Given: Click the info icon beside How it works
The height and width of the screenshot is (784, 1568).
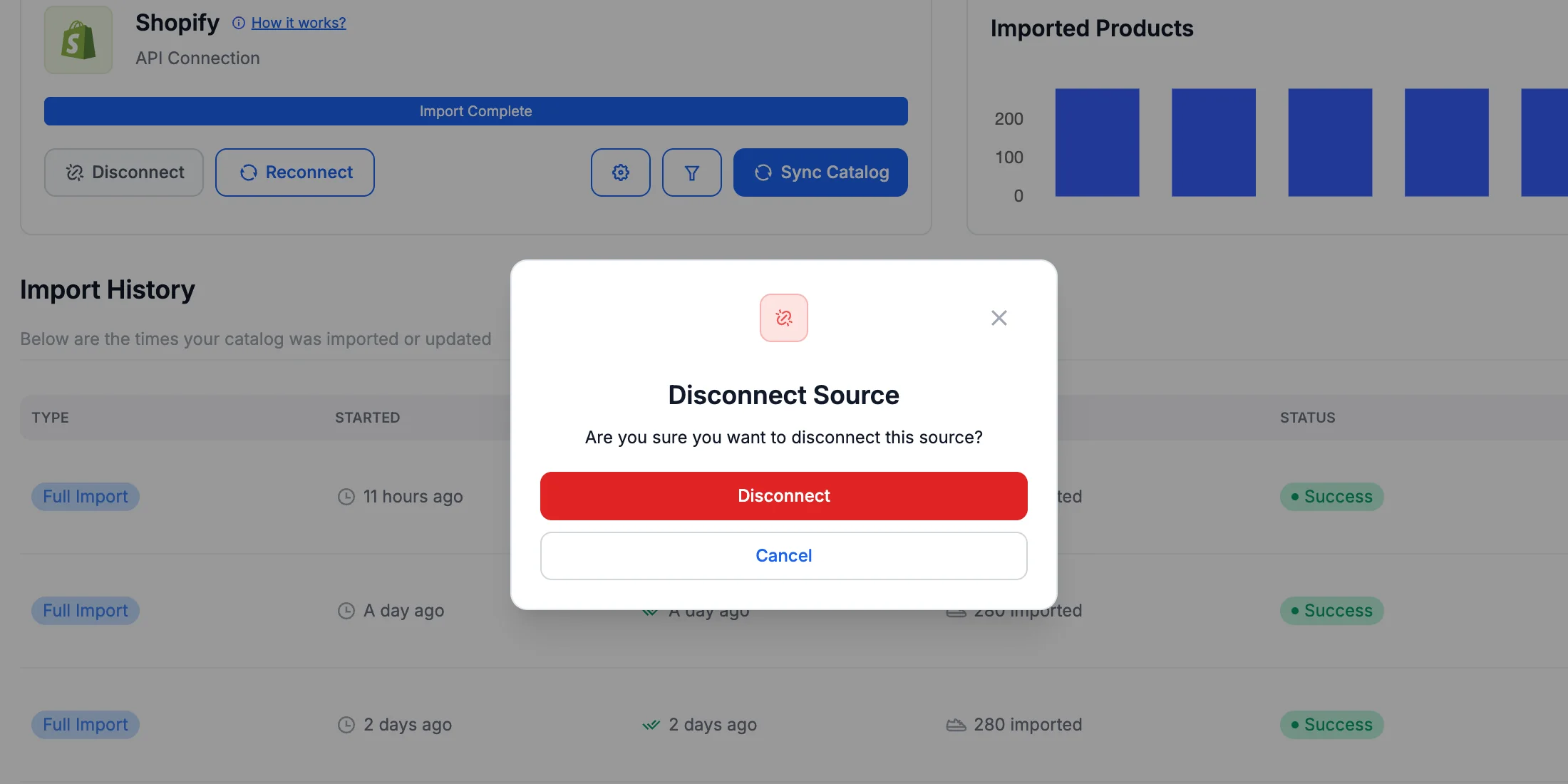Looking at the screenshot, I should pos(239,24).
